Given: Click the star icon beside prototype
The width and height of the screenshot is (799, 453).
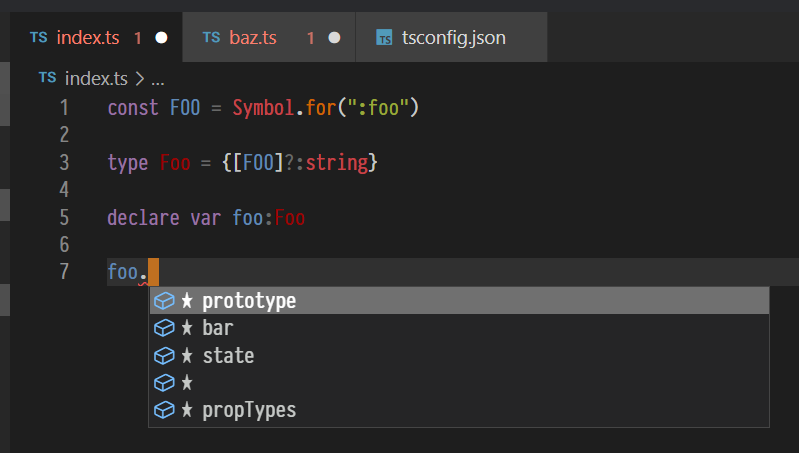Looking at the screenshot, I should pyautogui.click(x=187, y=300).
